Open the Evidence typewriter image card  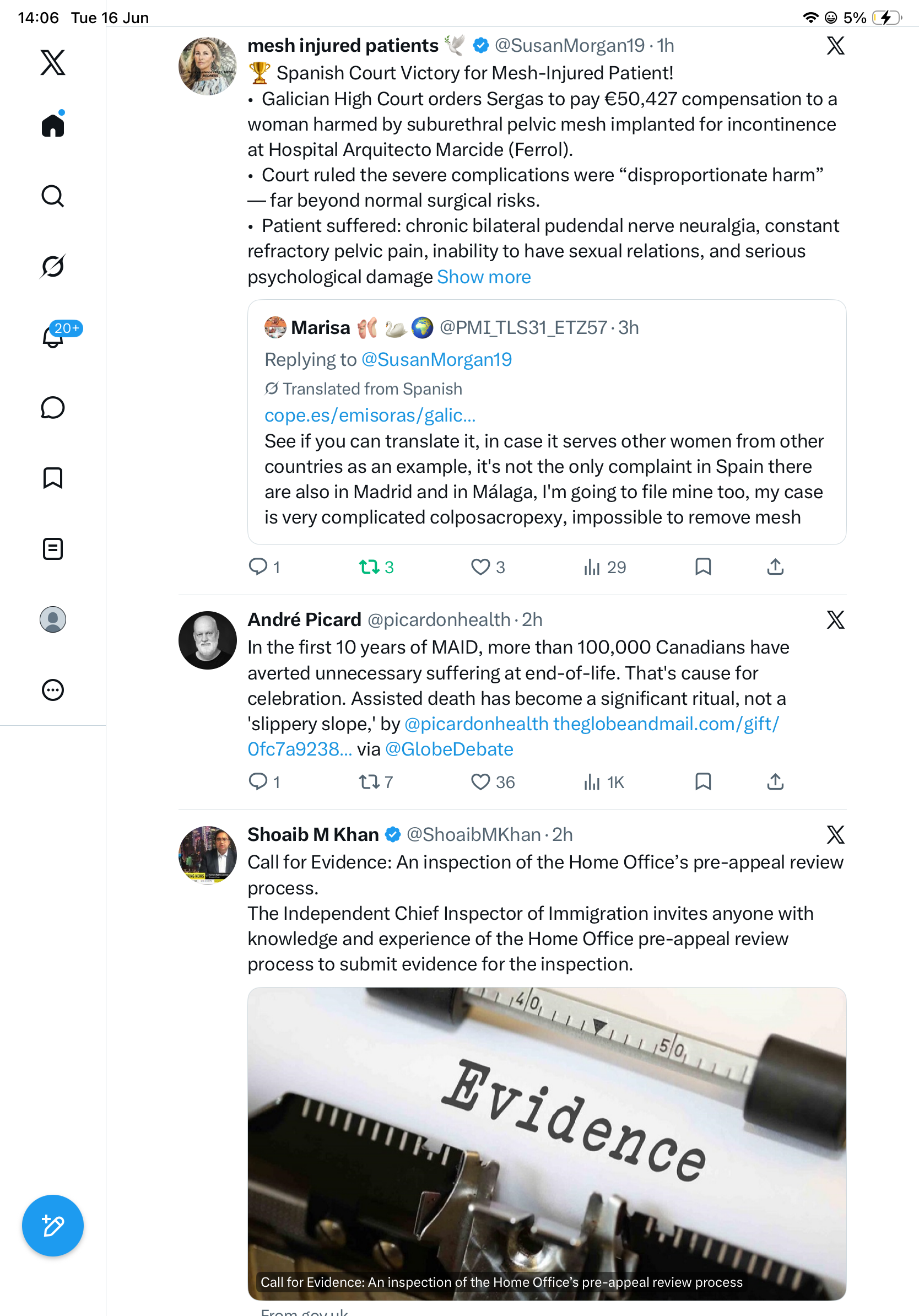(547, 1144)
